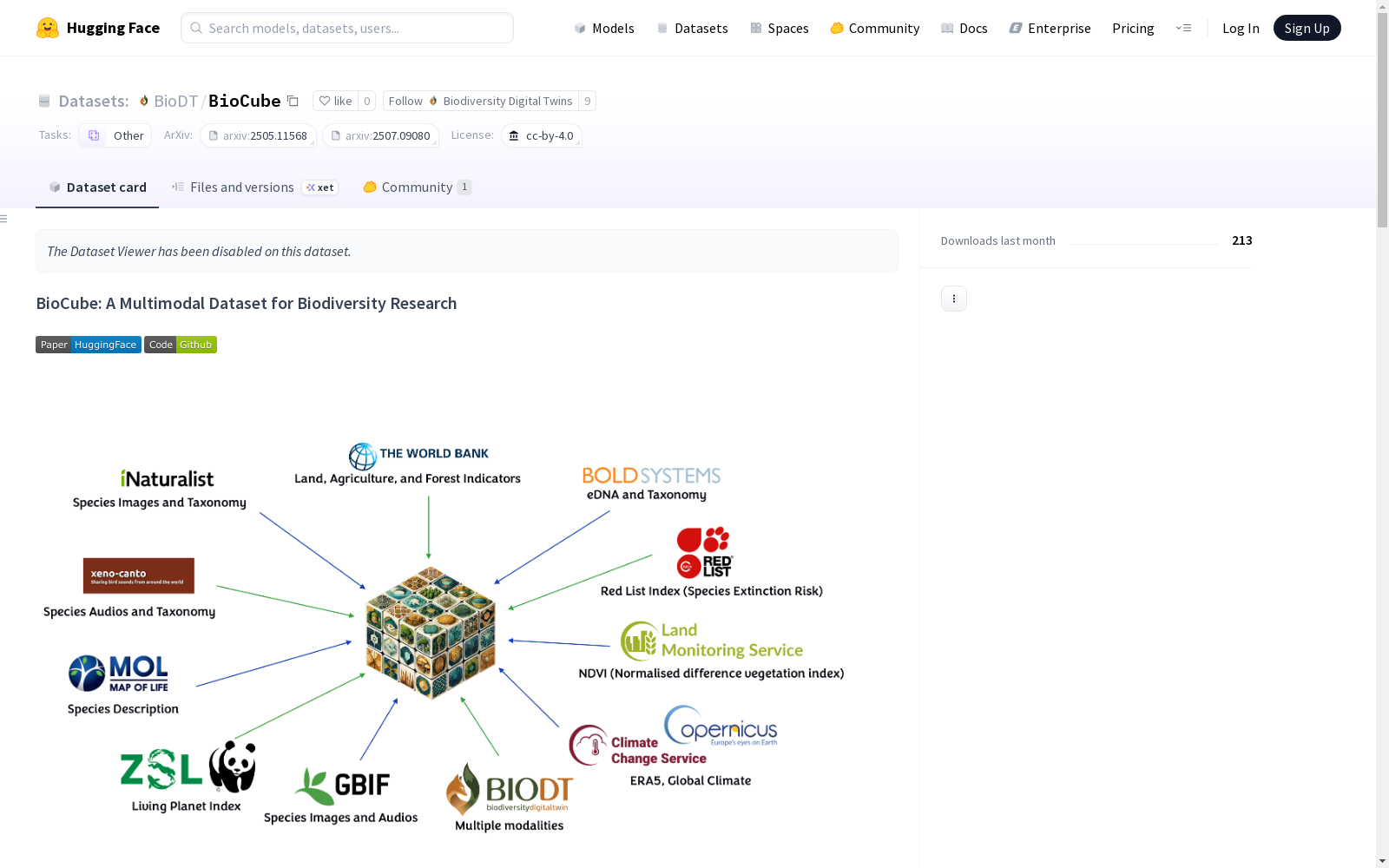
Task: Follow Biodiversity Digital Twins
Action: click(481, 102)
